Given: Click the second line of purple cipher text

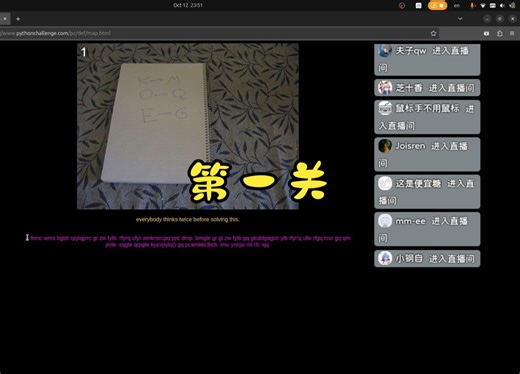Looking at the screenshot, I should pos(187,245).
